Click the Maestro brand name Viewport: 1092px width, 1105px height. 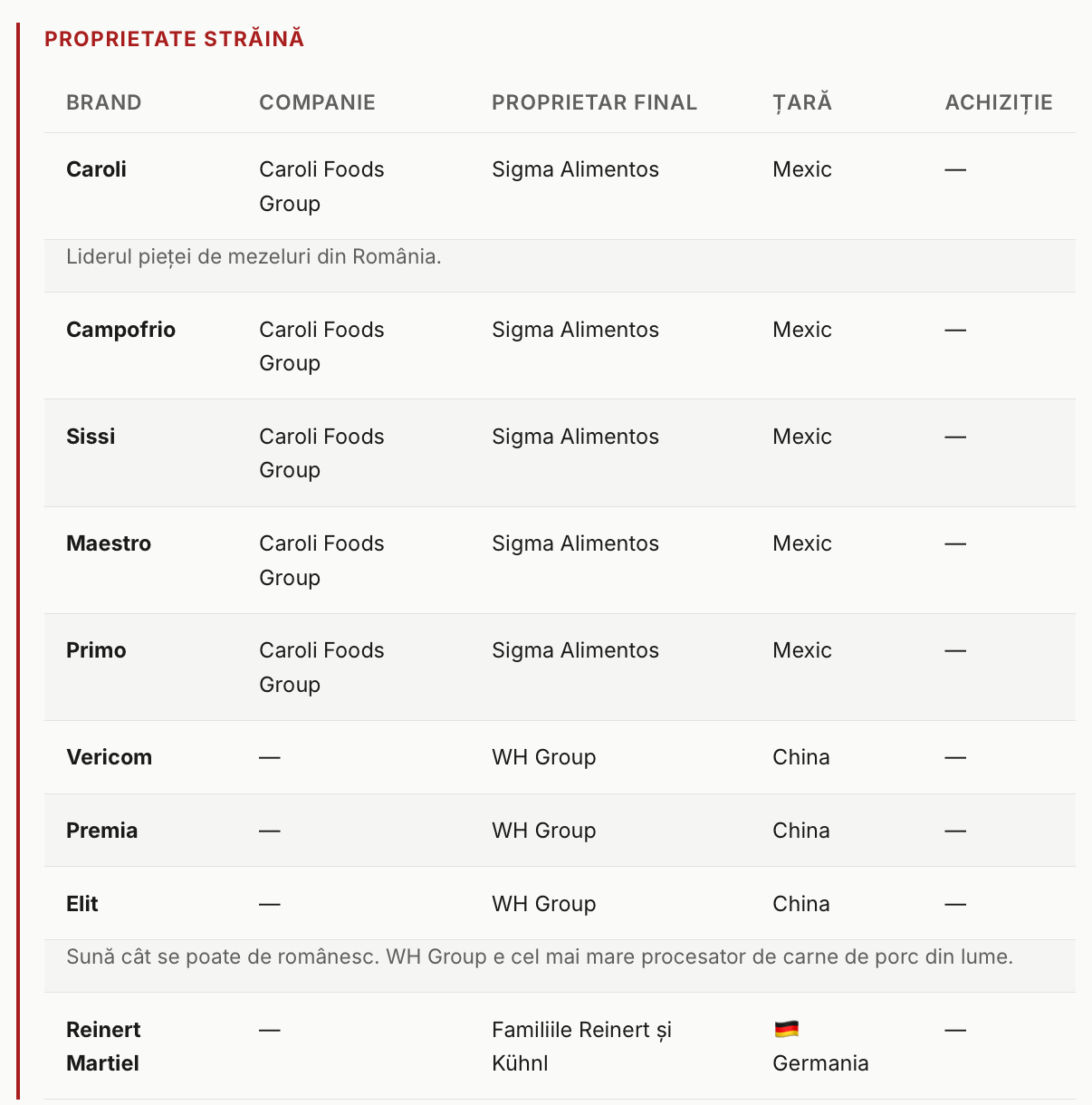tap(109, 543)
